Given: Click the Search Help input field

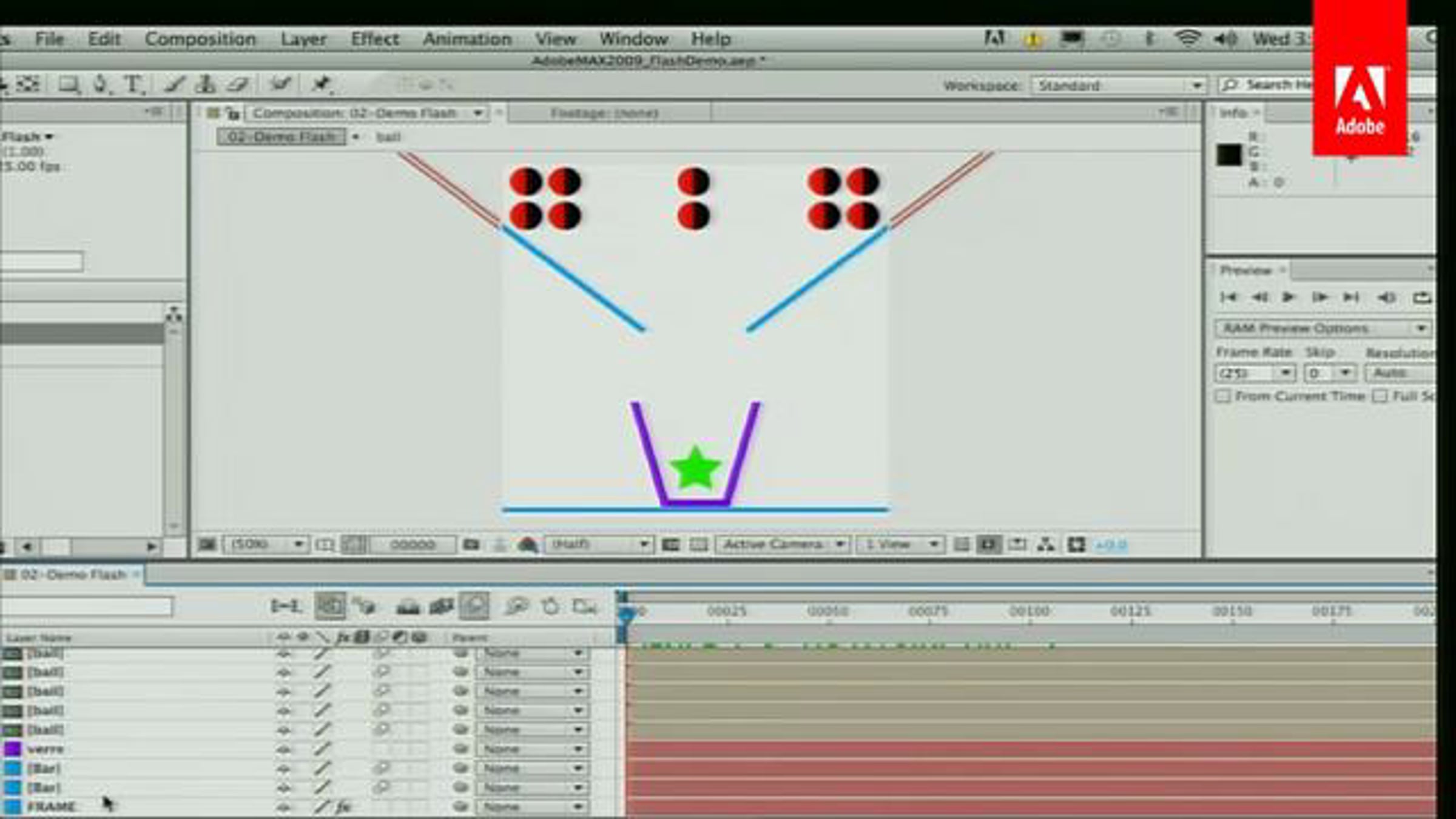Looking at the screenshot, I should click(x=1268, y=85).
